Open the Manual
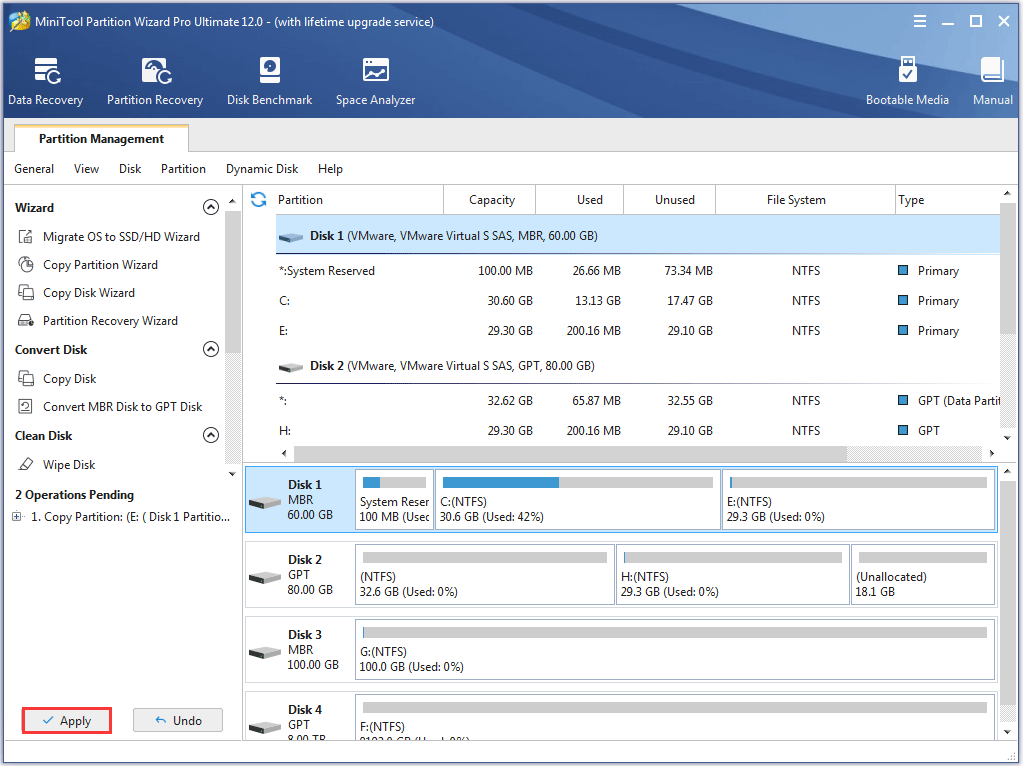The height and width of the screenshot is (766, 1023). coord(992,82)
